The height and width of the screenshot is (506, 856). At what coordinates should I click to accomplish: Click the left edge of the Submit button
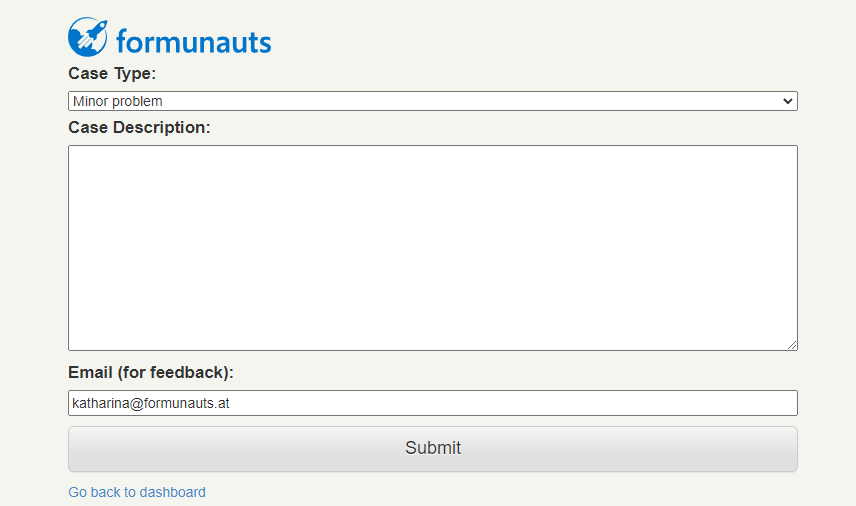pyautogui.click(x=74, y=449)
